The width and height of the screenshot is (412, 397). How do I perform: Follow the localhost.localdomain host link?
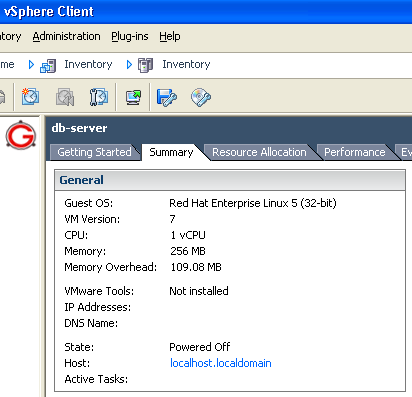[221, 363]
